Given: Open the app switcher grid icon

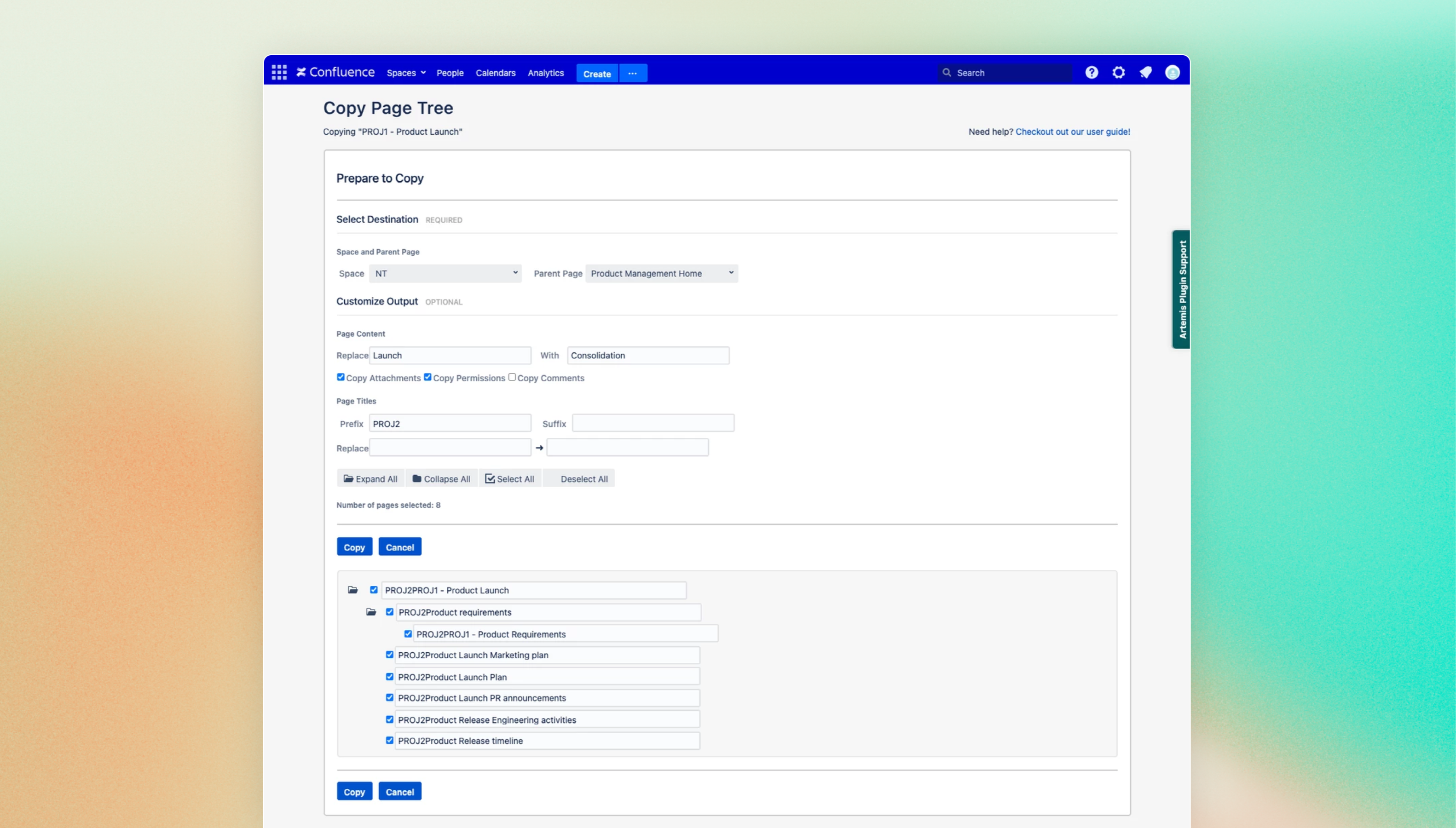Looking at the screenshot, I should pos(279,72).
